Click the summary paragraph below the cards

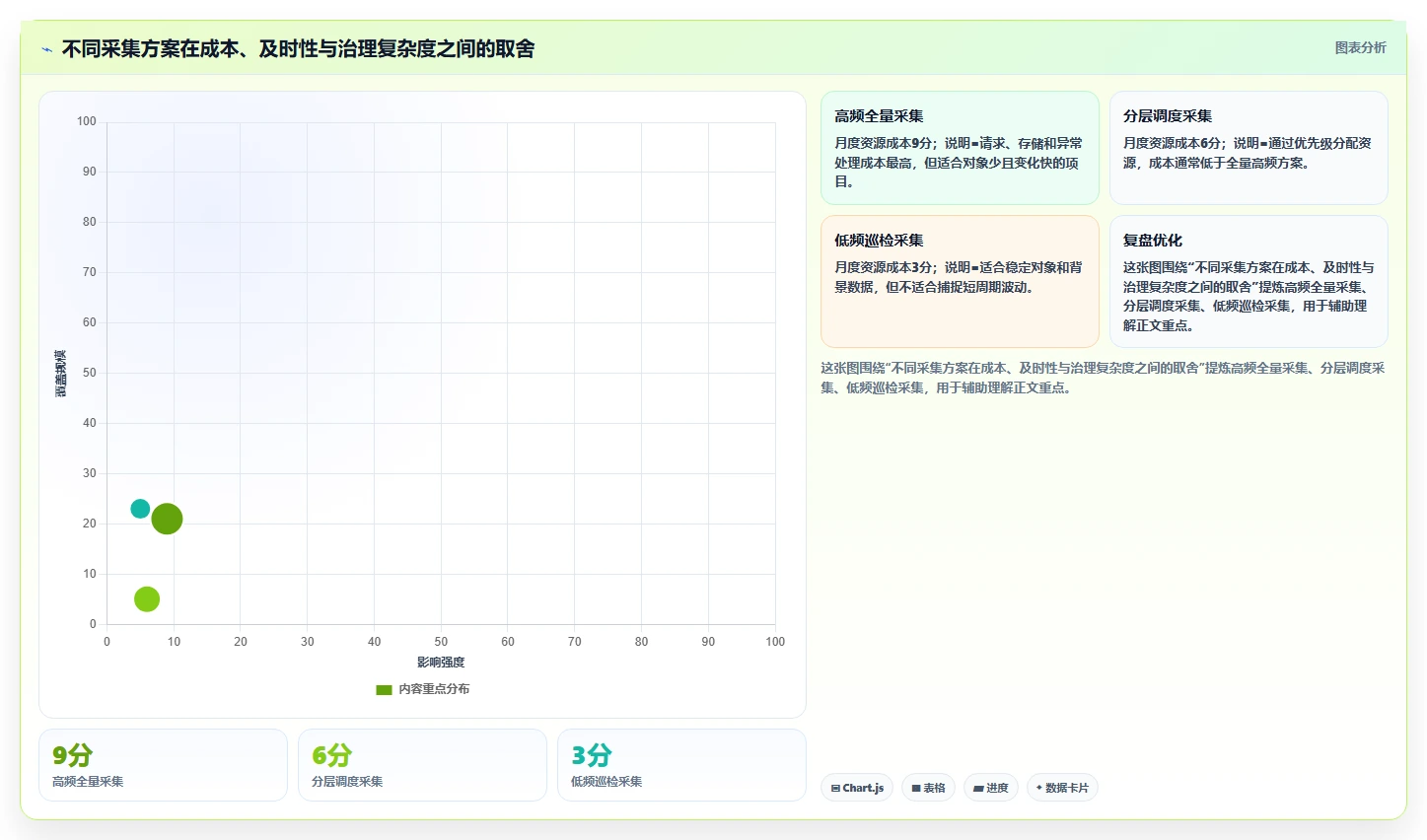pos(1103,378)
